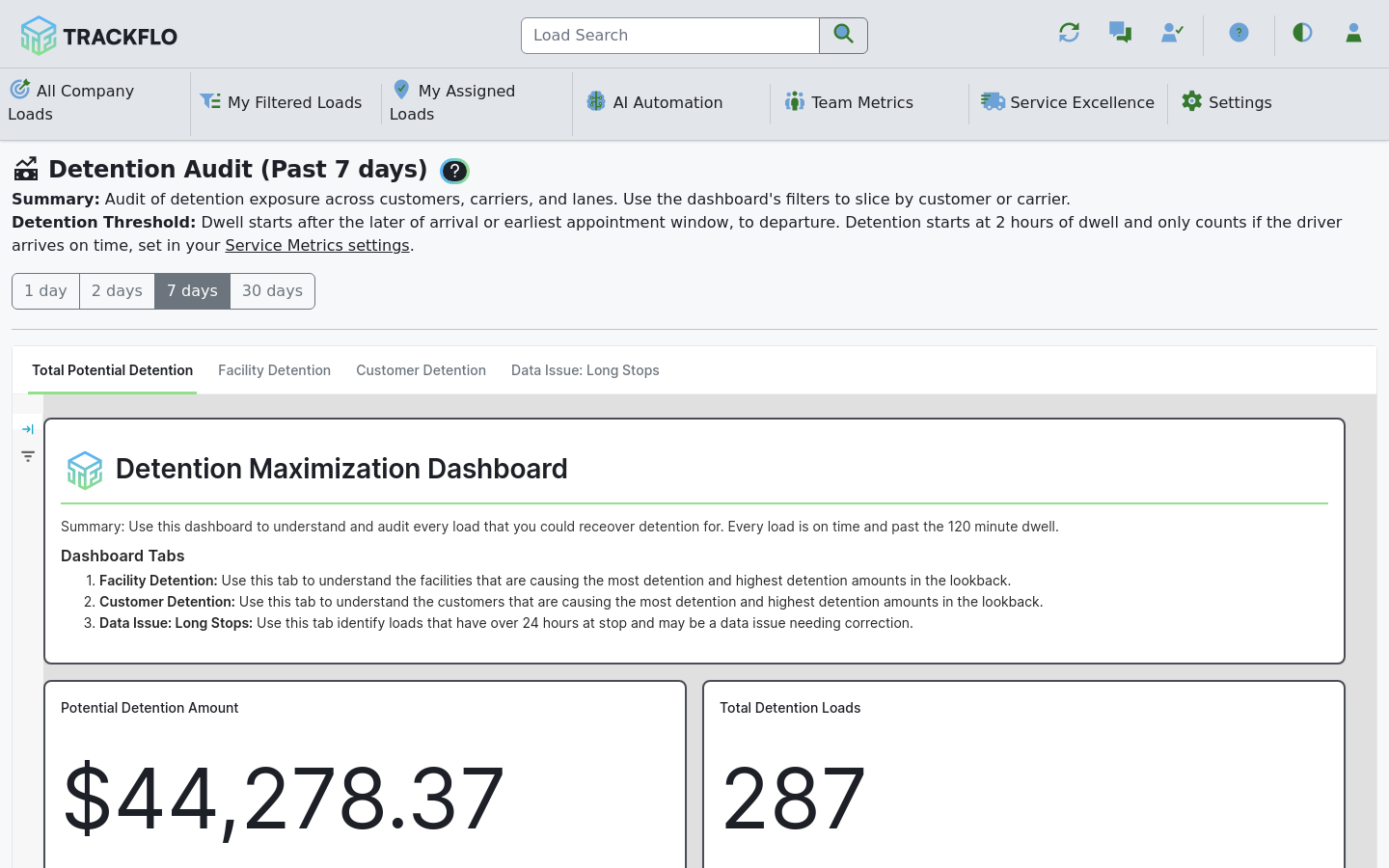Click the green search magnifier button
The height and width of the screenshot is (868, 1389).
(843, 36)
